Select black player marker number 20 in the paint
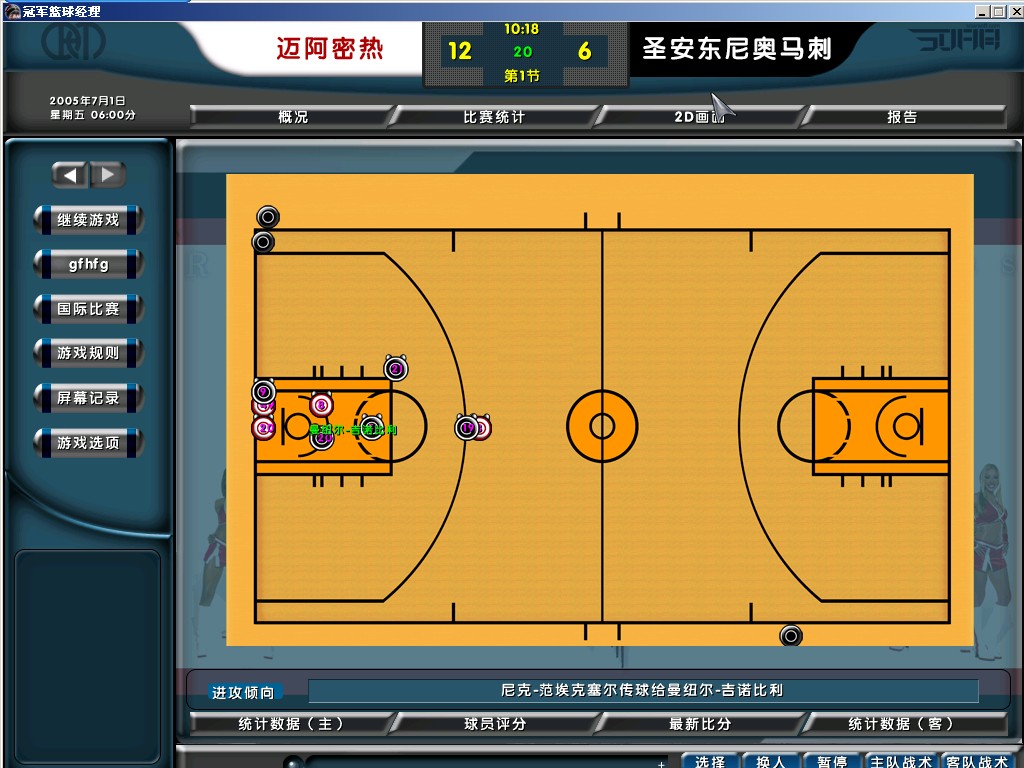Viewport: 1024px width, 768px height. click(323, 439)
